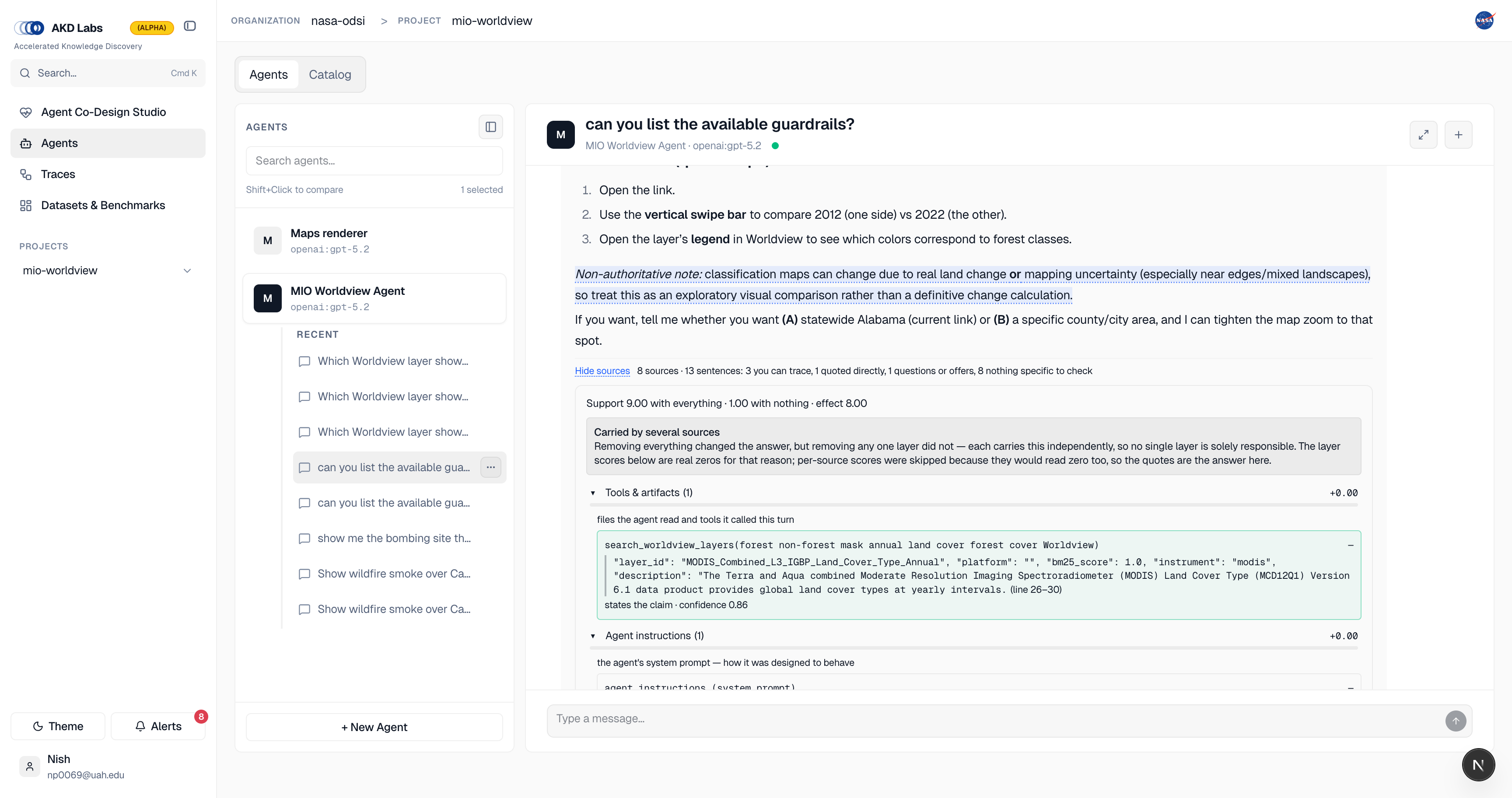Click the send message arrow button
This screenshot has width=1512, height=798.
point(1456,721)
